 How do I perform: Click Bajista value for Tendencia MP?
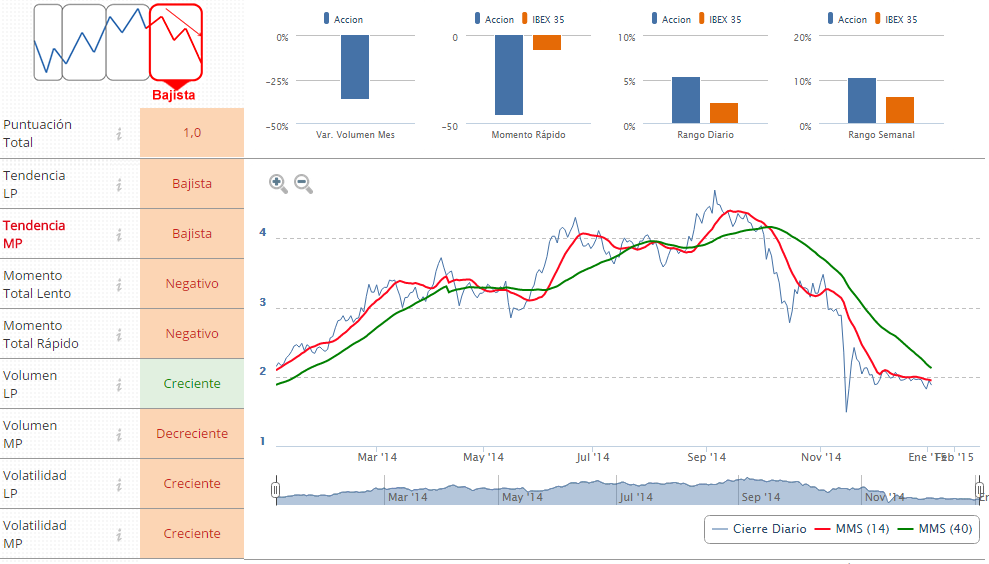[192, 233]
